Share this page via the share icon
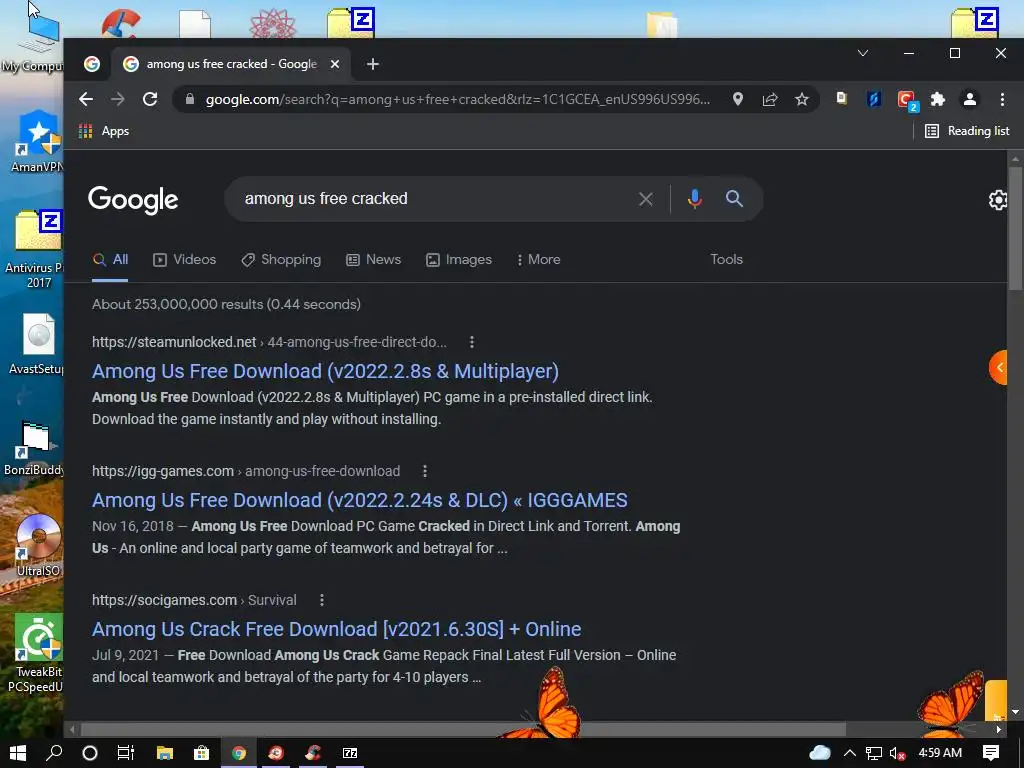This screenshot has height=768, width=1024. pyautogui.click(x=770, y=99)
